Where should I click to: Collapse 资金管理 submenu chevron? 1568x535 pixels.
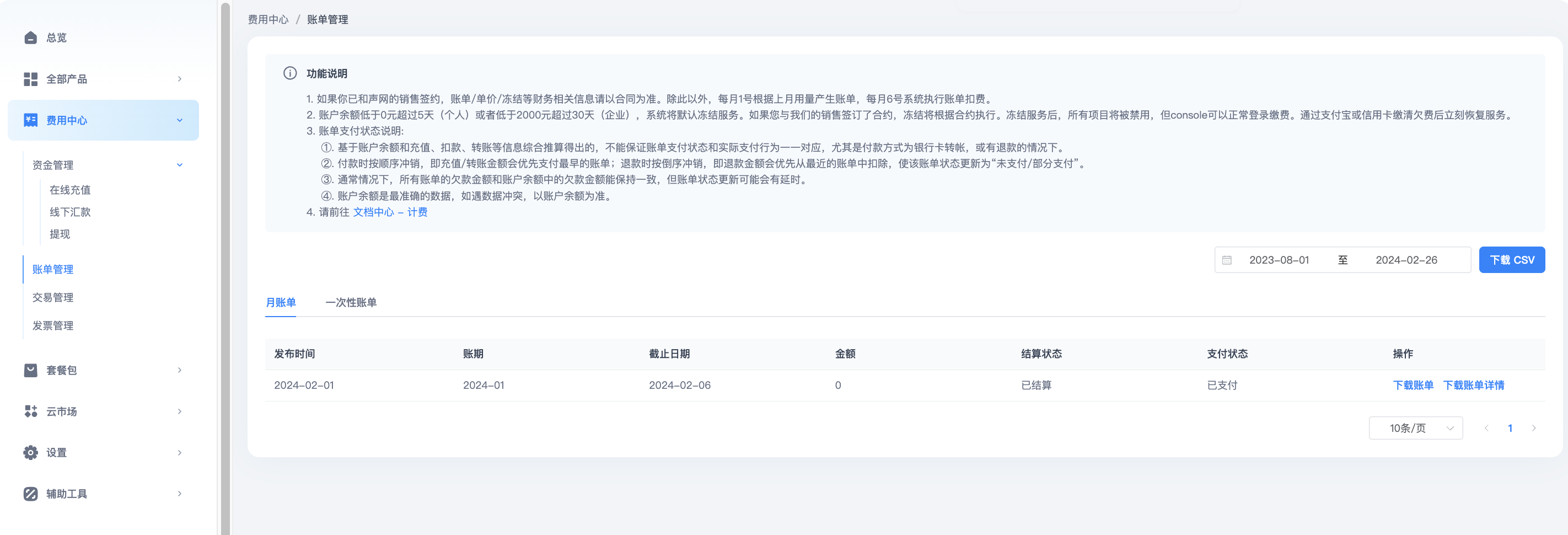tap(180, 165)
